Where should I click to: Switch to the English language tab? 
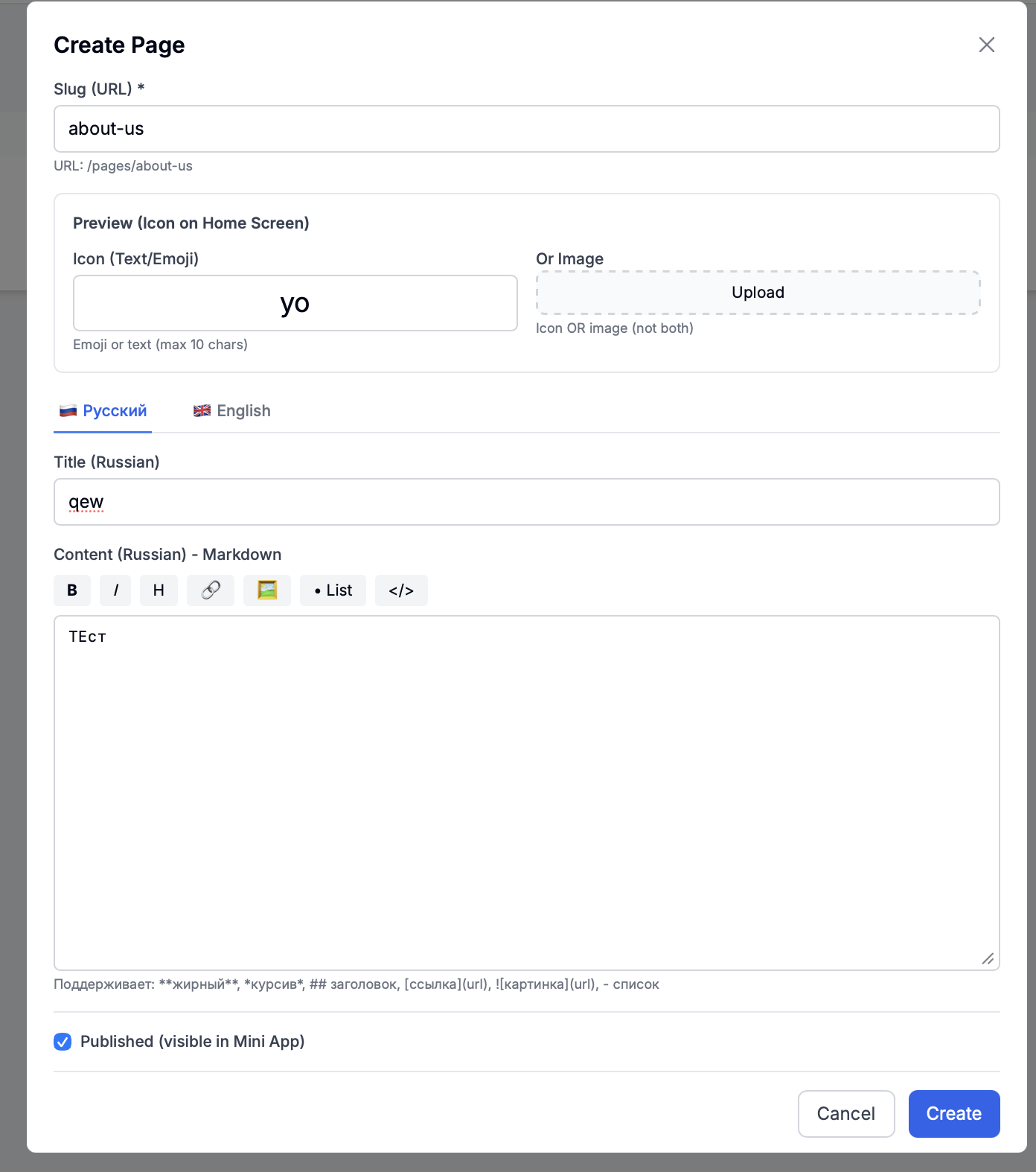click(232, 411)
